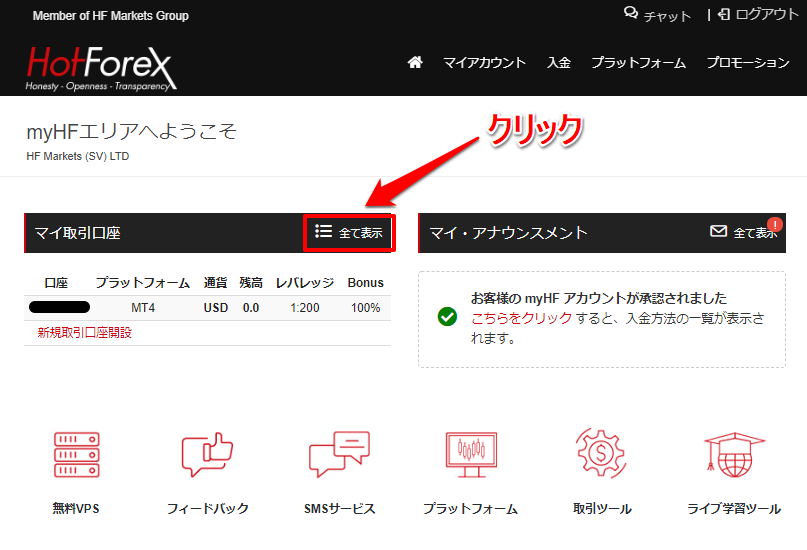Click the お客様の myHF アカウントが承認されました message

(599, 298)
